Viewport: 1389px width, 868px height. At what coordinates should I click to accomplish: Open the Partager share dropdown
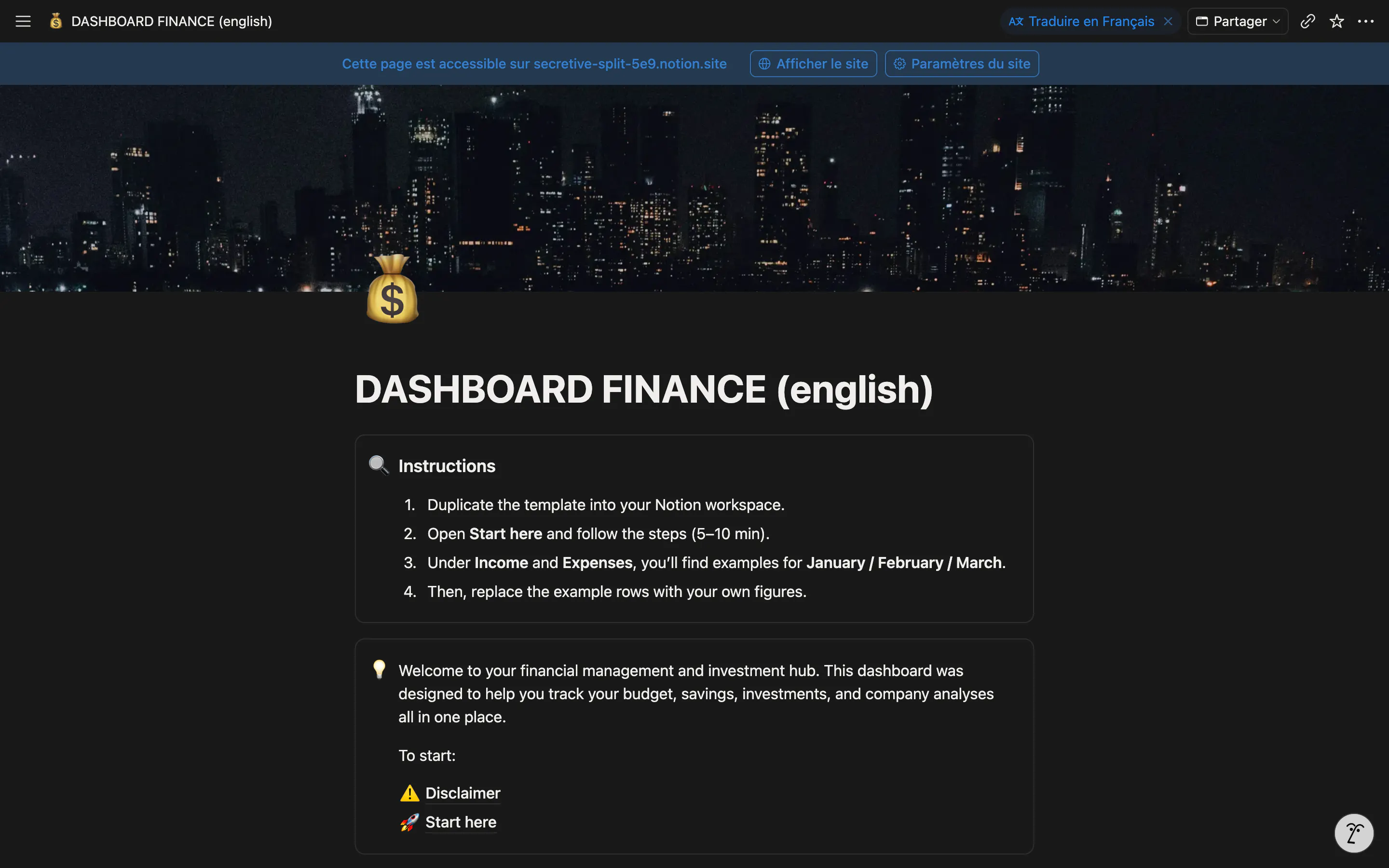(x=1238, y=21)
